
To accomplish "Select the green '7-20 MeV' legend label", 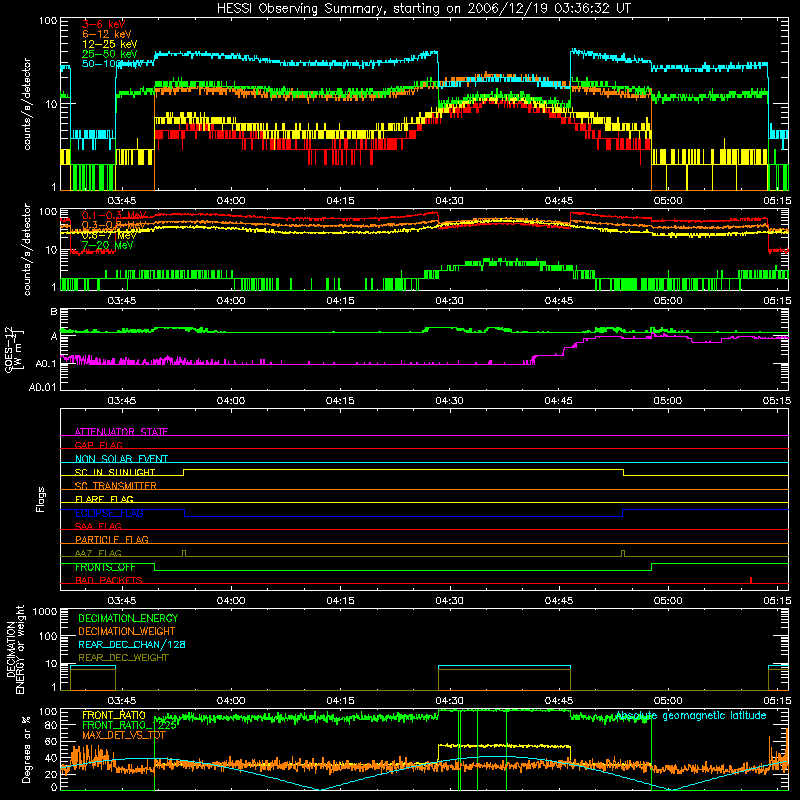I will 107,245.
